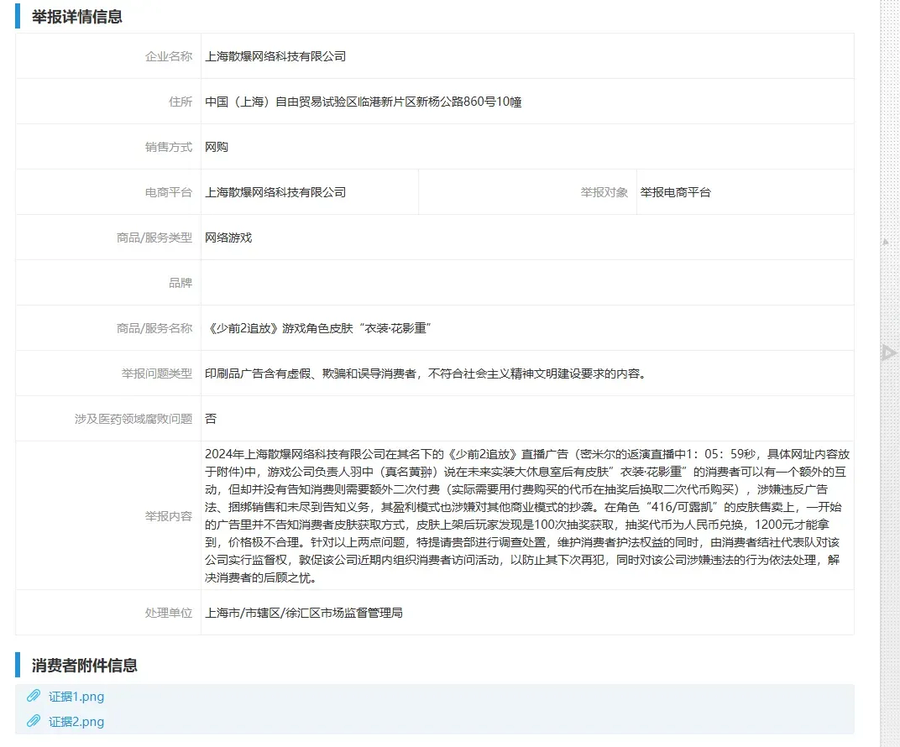
Task: Click the 处理单位 field label
Action: coord(168,613)
